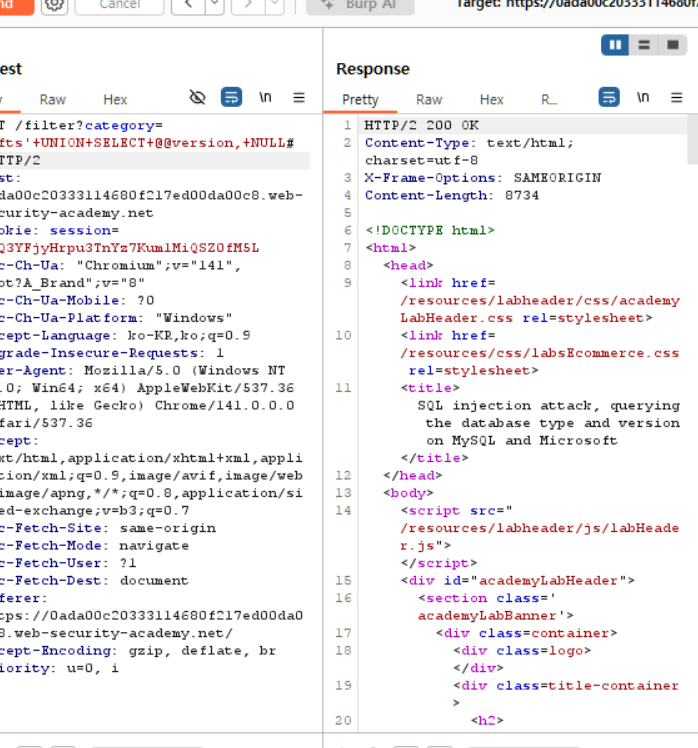This screenshot has height=748, width=698.
Task: Click the "Windows" platform header value
Action: [x=194, y=318]
